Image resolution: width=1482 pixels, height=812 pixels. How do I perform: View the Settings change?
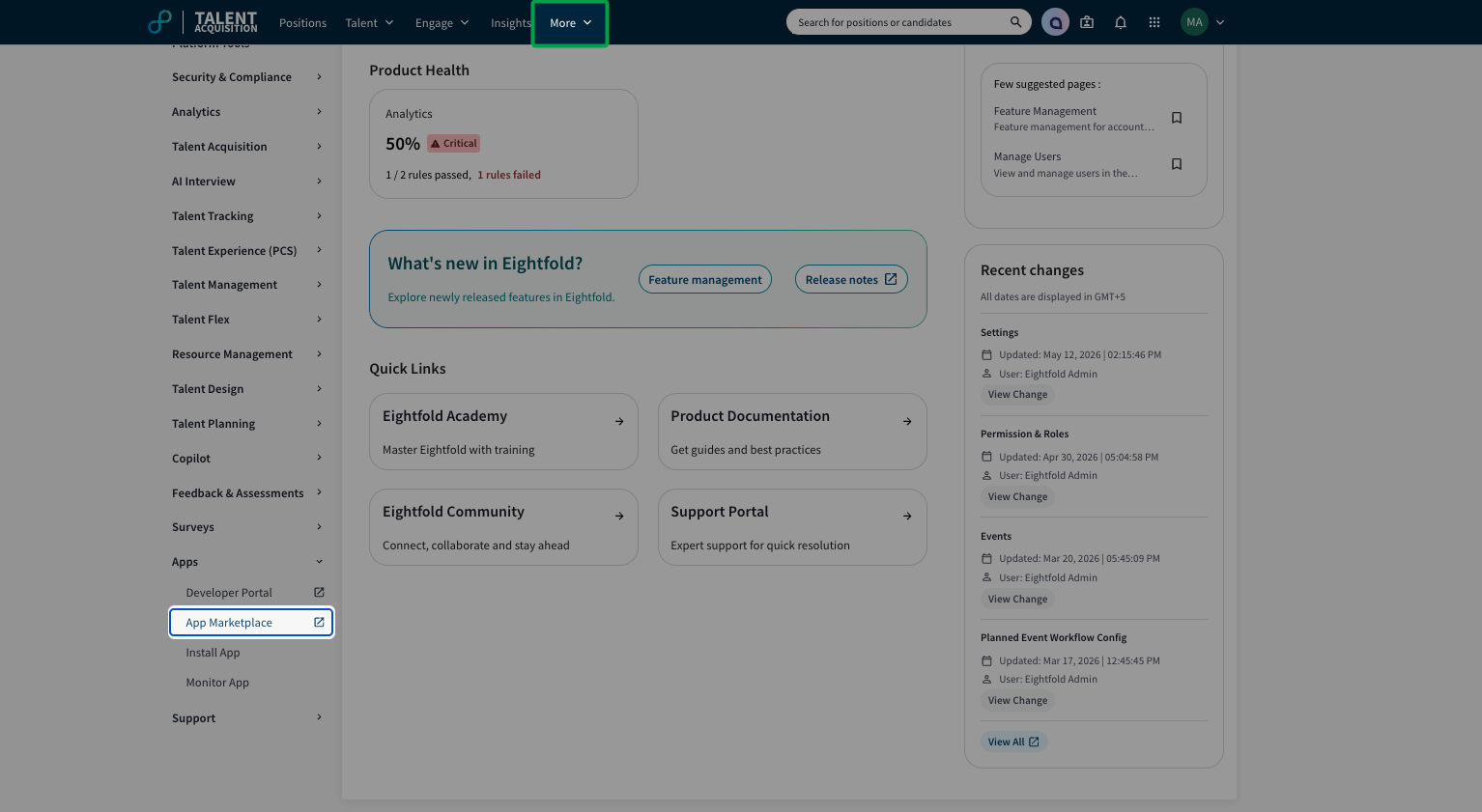click(1017, 395)
